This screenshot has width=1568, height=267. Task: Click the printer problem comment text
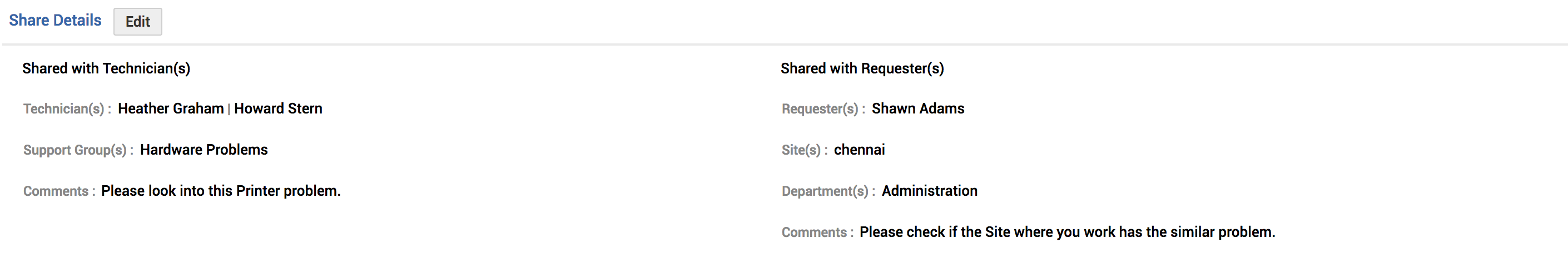tap(220, 191)
